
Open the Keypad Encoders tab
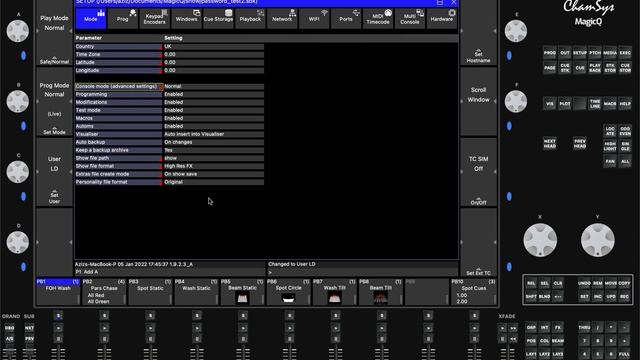[x=154, y=18]
